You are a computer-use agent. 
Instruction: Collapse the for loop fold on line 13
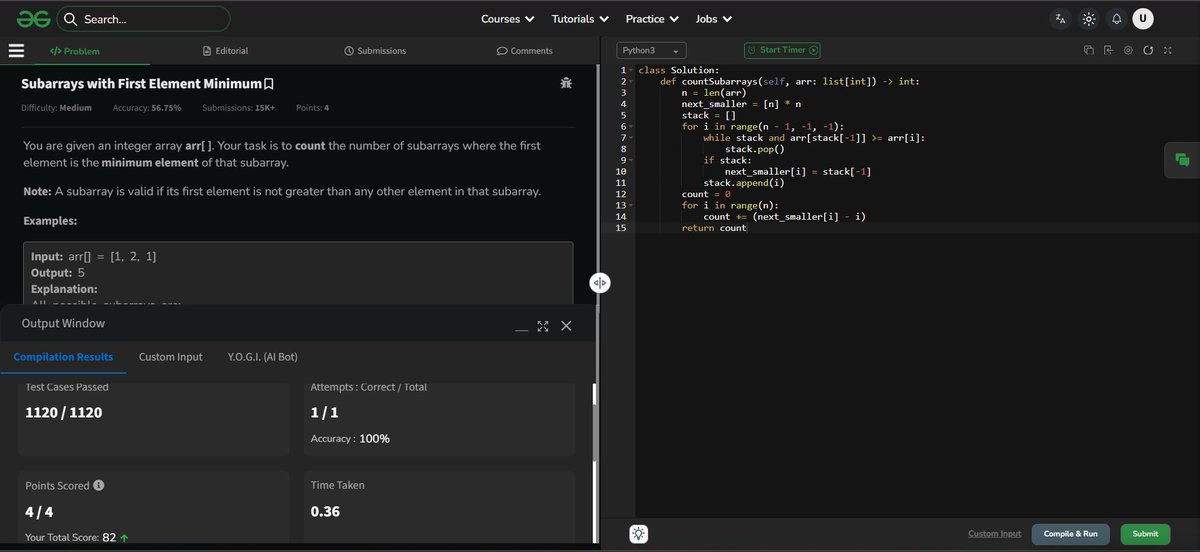coord(631,205)
